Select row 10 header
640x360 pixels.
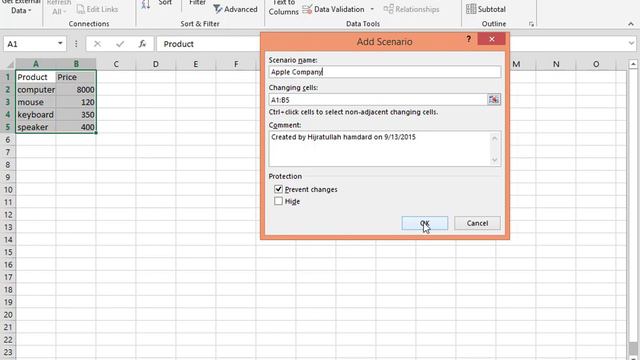[8, 190]
